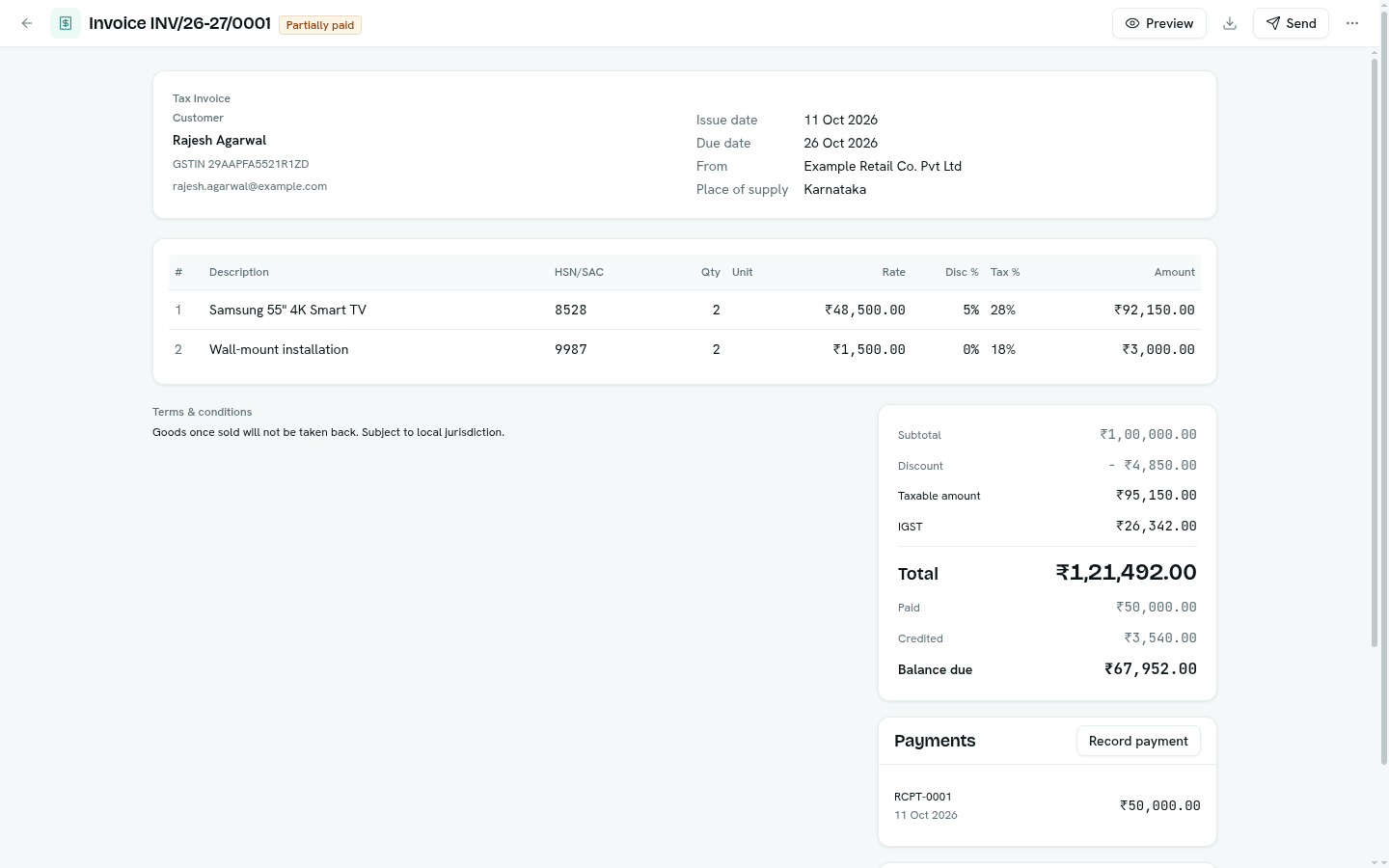This screenshot has width=1389, height=868.
Task: Click the Amount column header
Action: tap(1175, 272)
